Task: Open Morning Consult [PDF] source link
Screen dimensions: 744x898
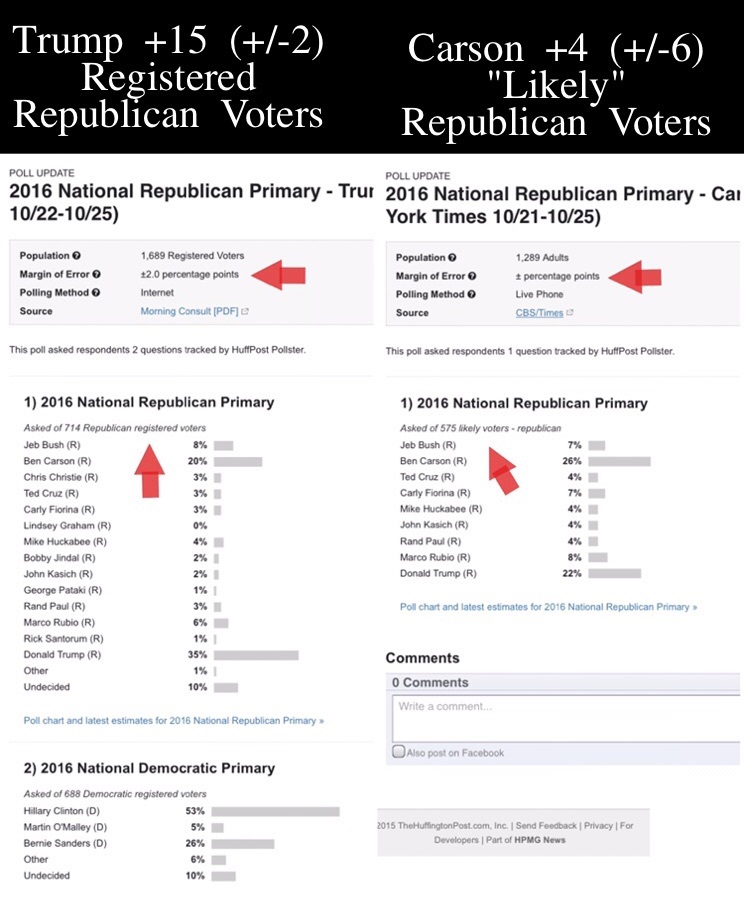Action: (x=190, y=311)
